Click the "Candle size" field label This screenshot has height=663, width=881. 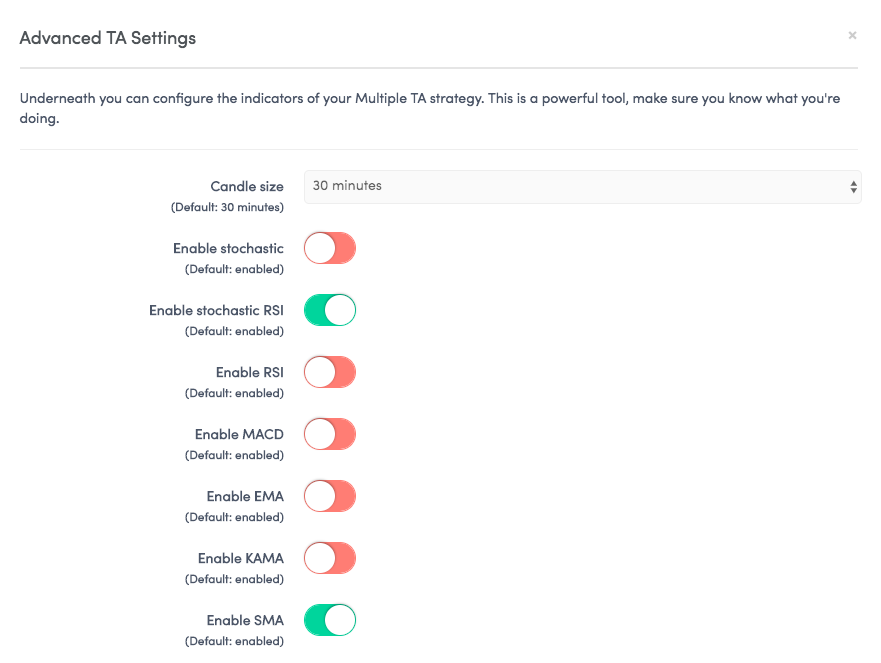247,187
